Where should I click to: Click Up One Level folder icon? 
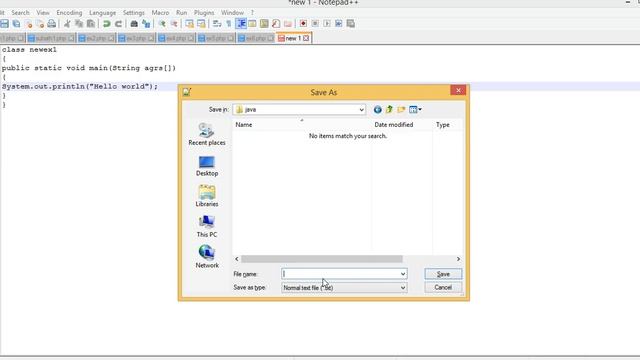click(x=389, y=109)
